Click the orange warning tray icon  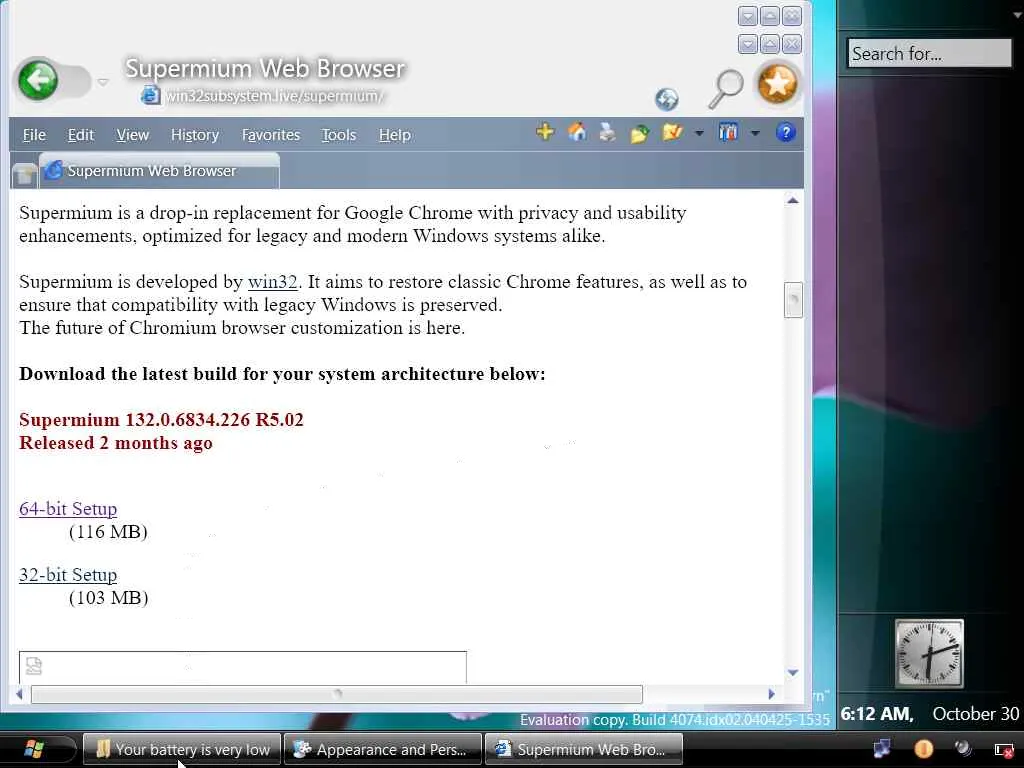pyautogui.click(x=923, y=748)
